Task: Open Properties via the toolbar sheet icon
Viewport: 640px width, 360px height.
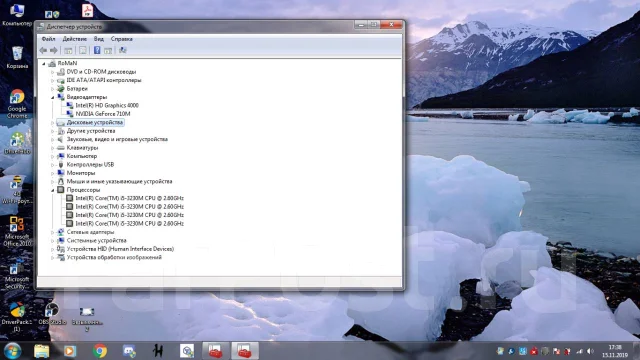Action: [82, 50]
